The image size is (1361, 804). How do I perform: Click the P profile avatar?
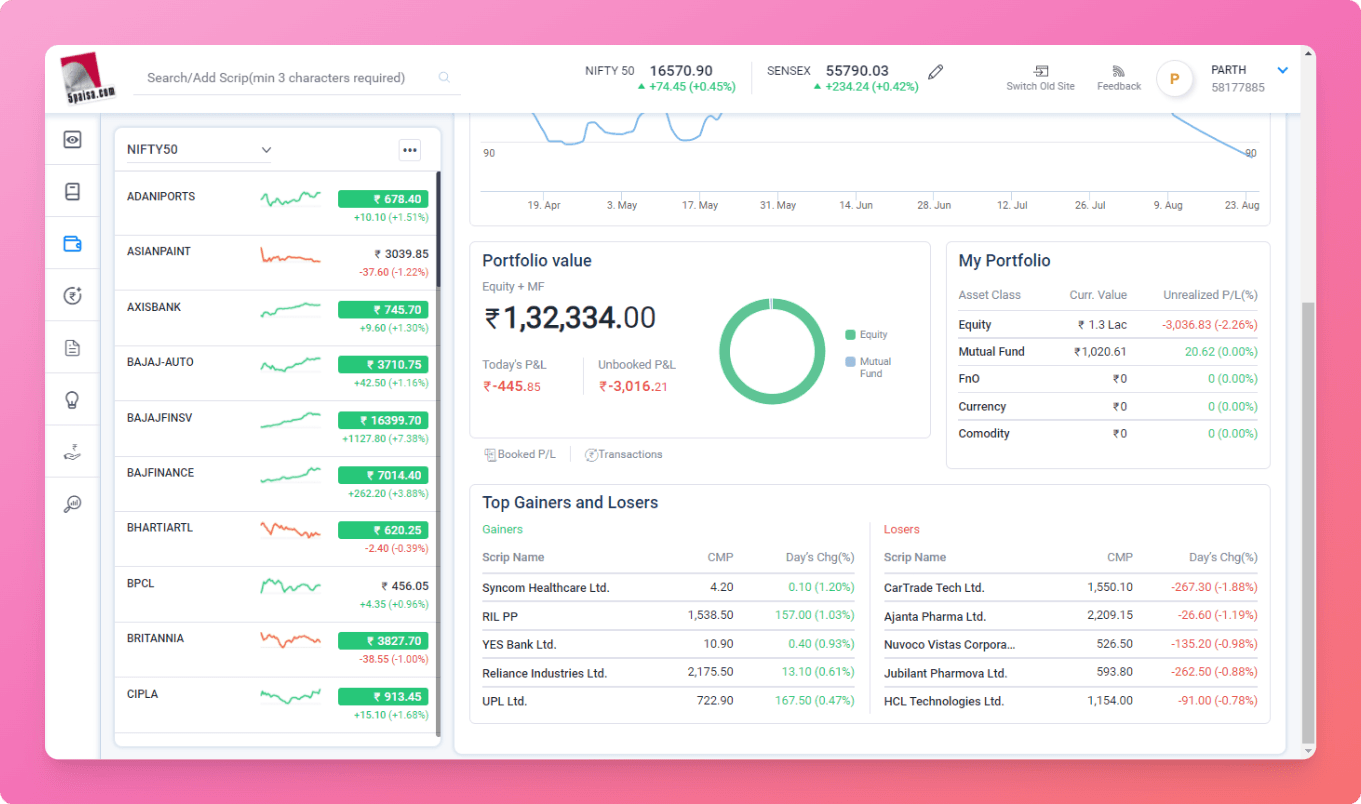coord(1174,79)
